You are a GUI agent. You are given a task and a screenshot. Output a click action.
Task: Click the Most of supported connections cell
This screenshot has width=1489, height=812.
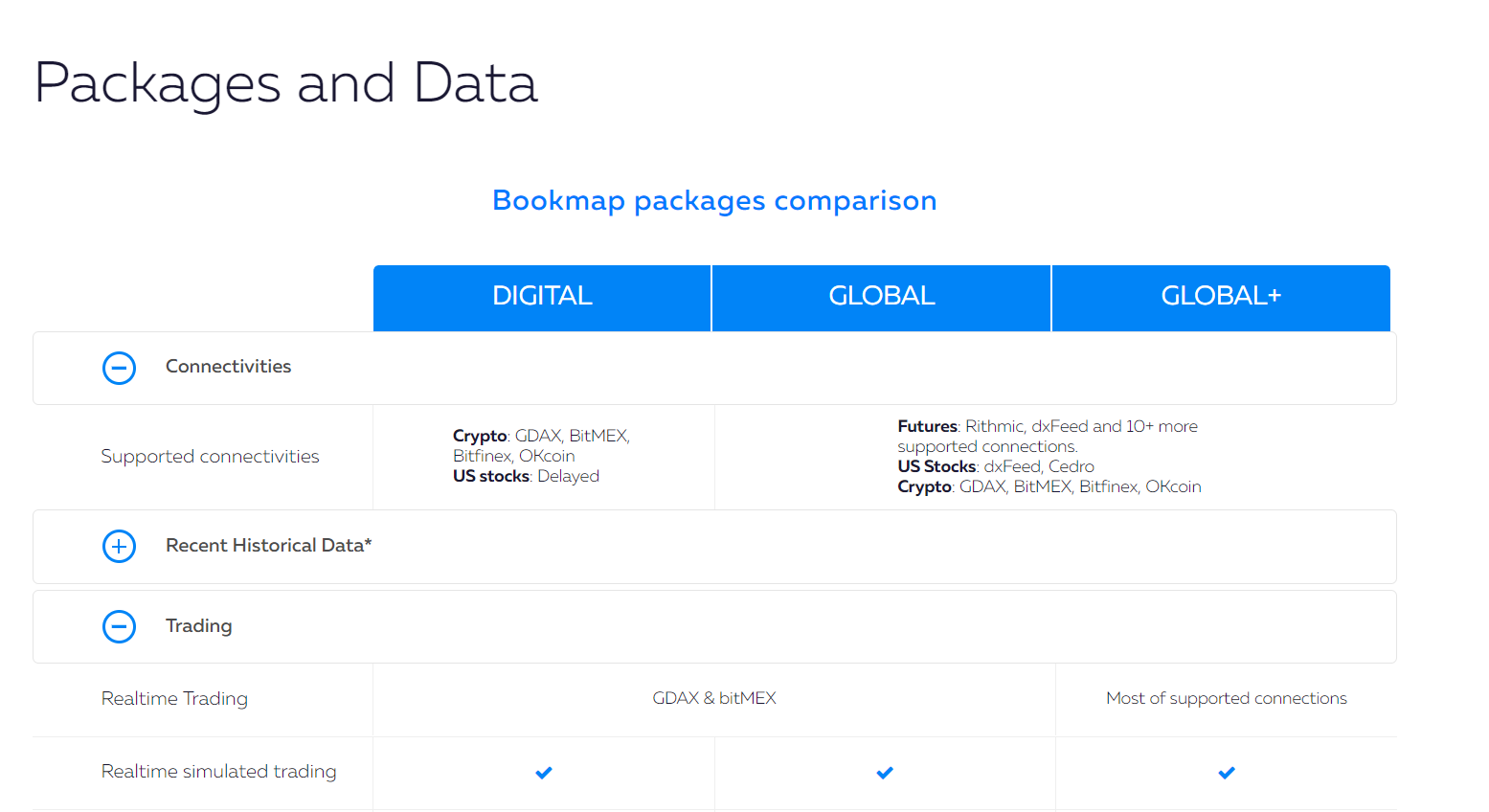[x=1226, y=699]
